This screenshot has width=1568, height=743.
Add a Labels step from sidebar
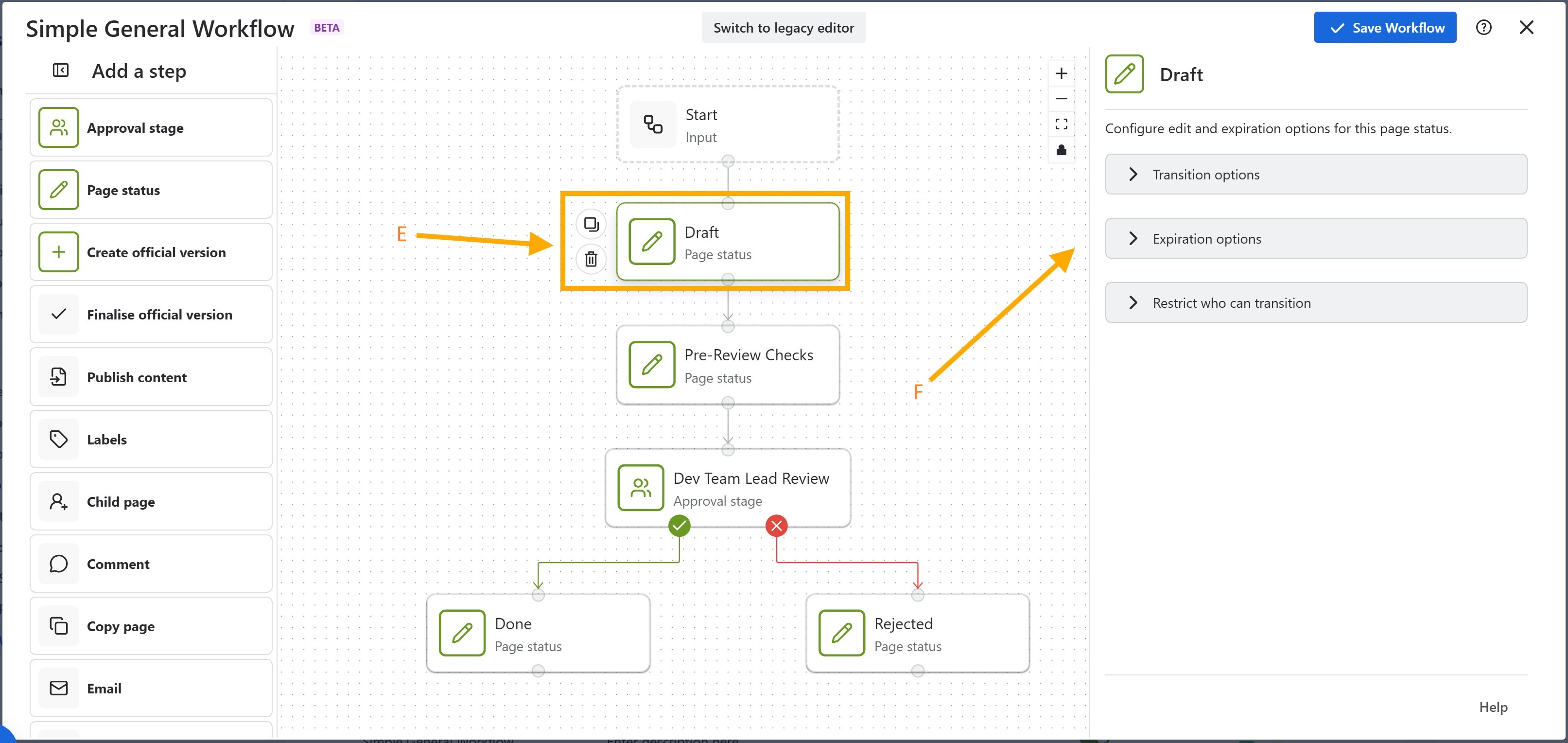point(150,439)
